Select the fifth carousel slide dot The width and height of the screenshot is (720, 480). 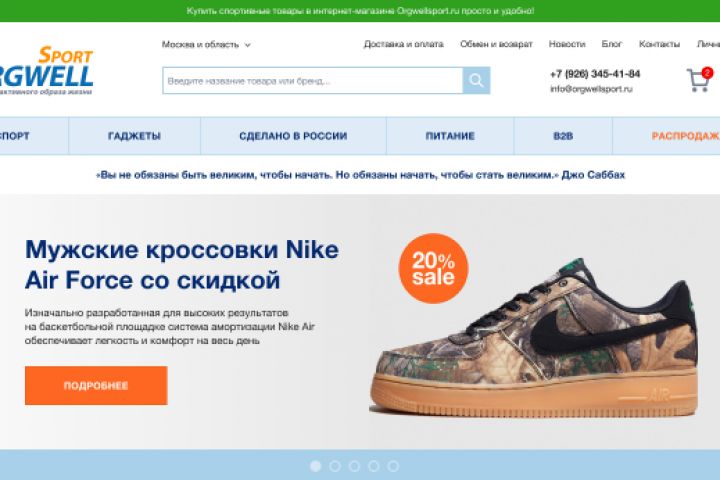(x=393, y=466)
